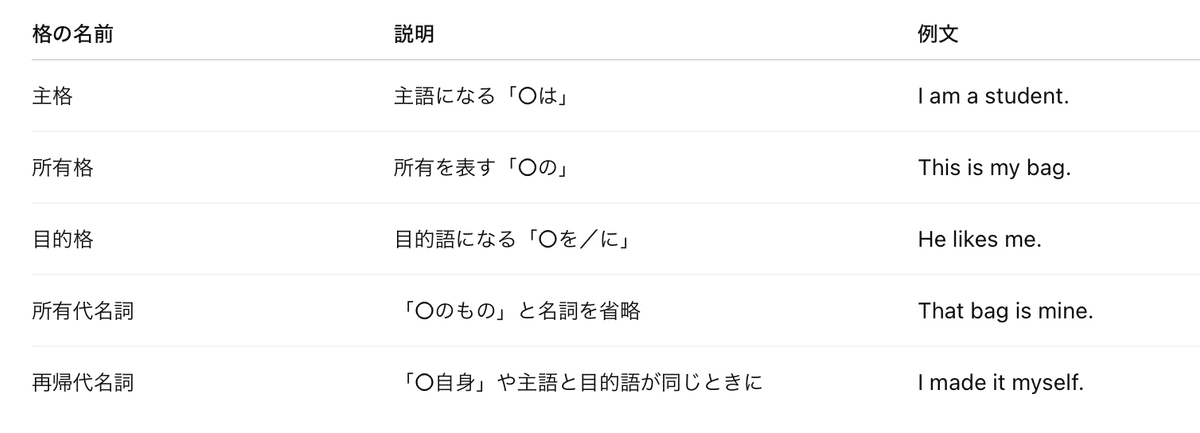Click the 例文 column header
1200x433 pixels.
click(938, 34)
